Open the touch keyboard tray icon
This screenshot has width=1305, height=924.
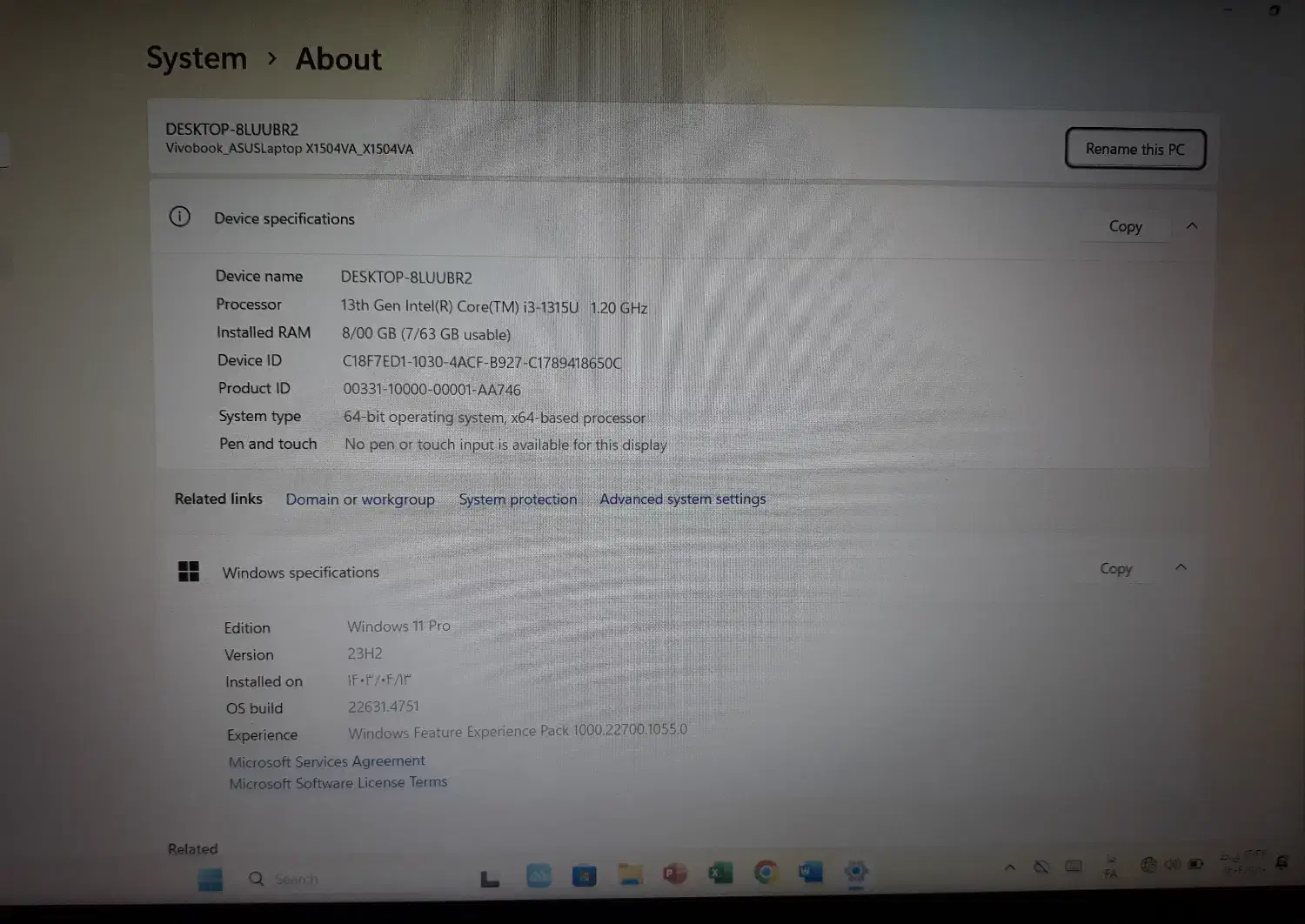coord(1074,867)
